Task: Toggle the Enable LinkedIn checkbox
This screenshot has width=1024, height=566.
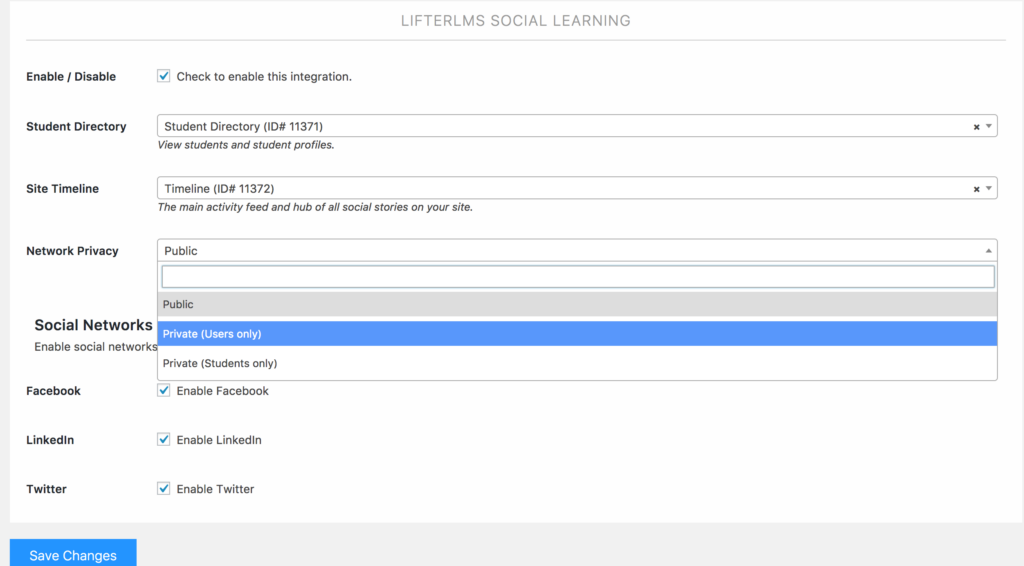Action: click(x=163, y=439)
